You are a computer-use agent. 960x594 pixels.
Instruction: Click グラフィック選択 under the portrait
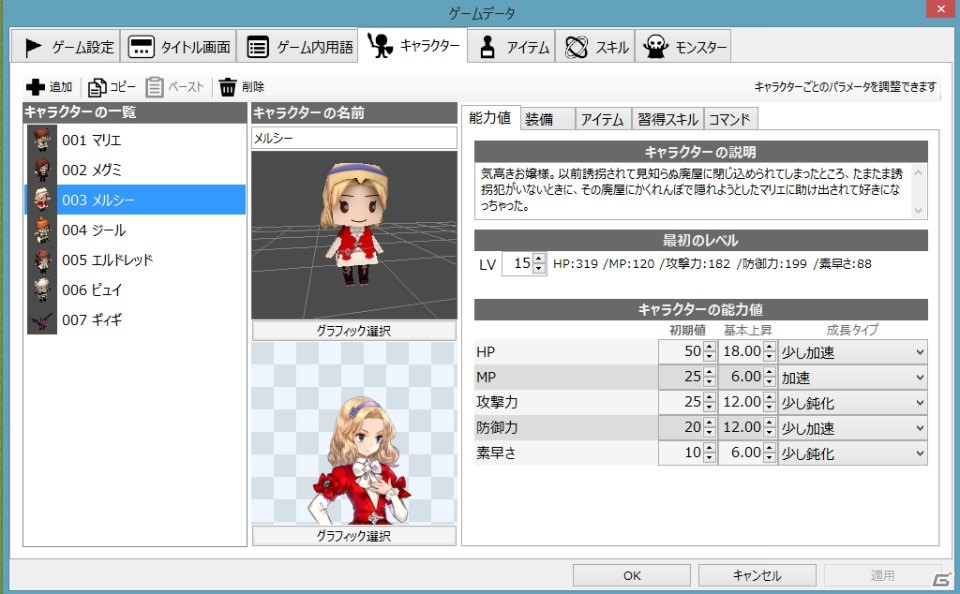coord(354,536)
